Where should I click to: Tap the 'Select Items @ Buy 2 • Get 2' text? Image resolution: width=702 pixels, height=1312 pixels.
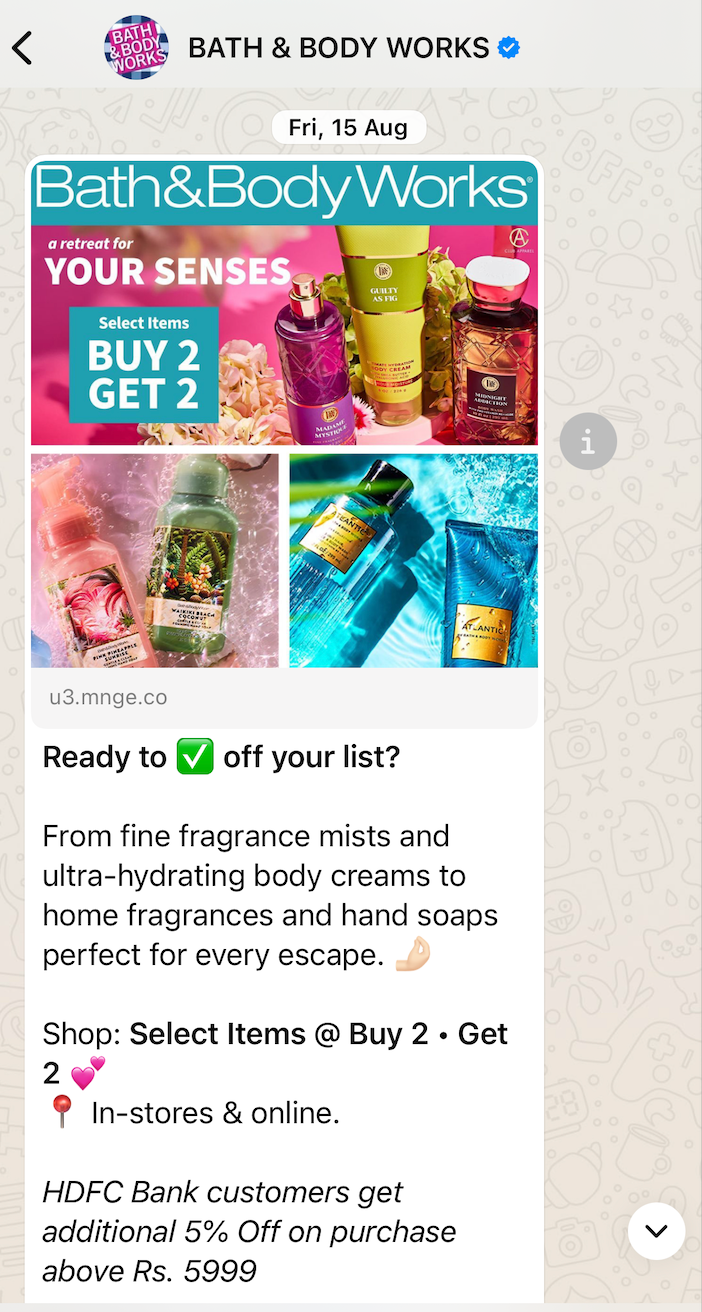pyautogui.click(x=276, y=1053)
